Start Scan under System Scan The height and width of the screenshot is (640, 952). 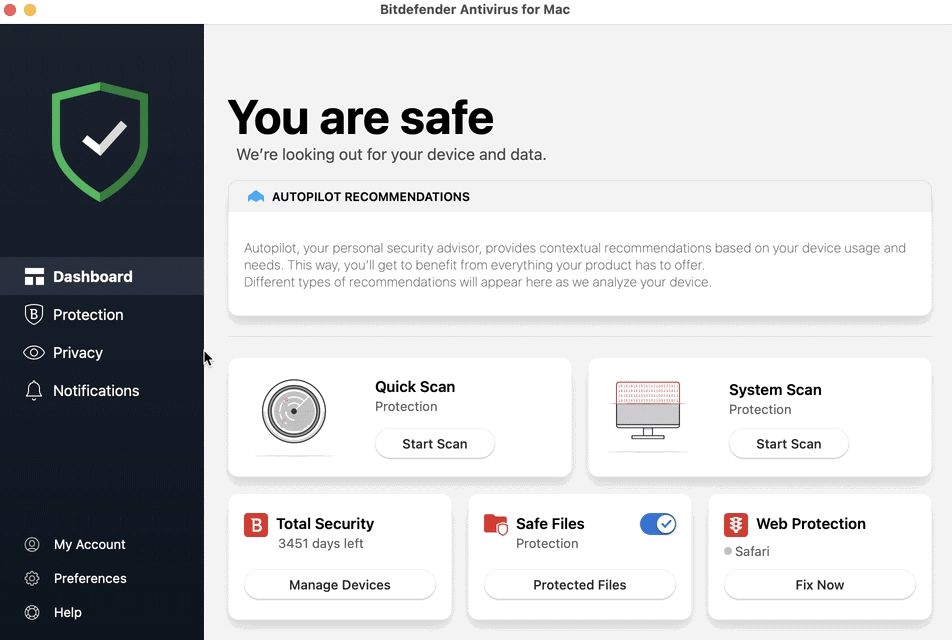tap(789, 444)
